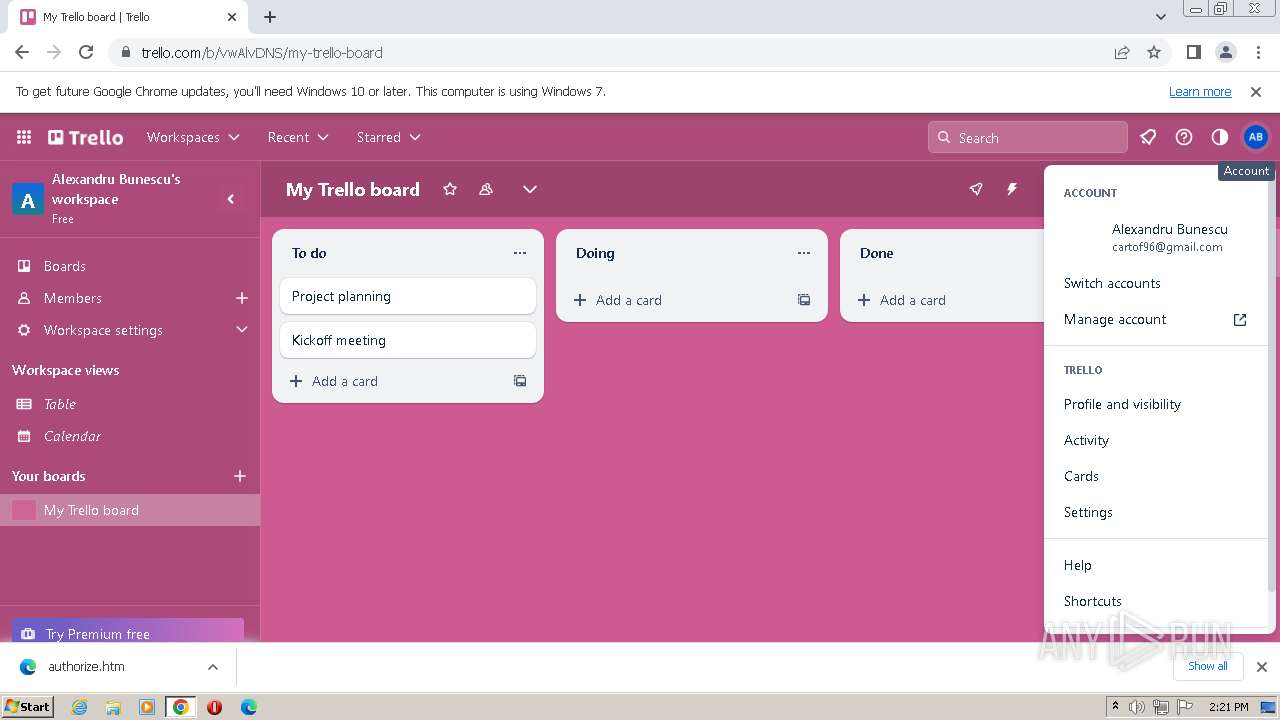This screenshot has width=1280, height=720.
Task: Open Cards in account menu
Action: coord(1156,476)
